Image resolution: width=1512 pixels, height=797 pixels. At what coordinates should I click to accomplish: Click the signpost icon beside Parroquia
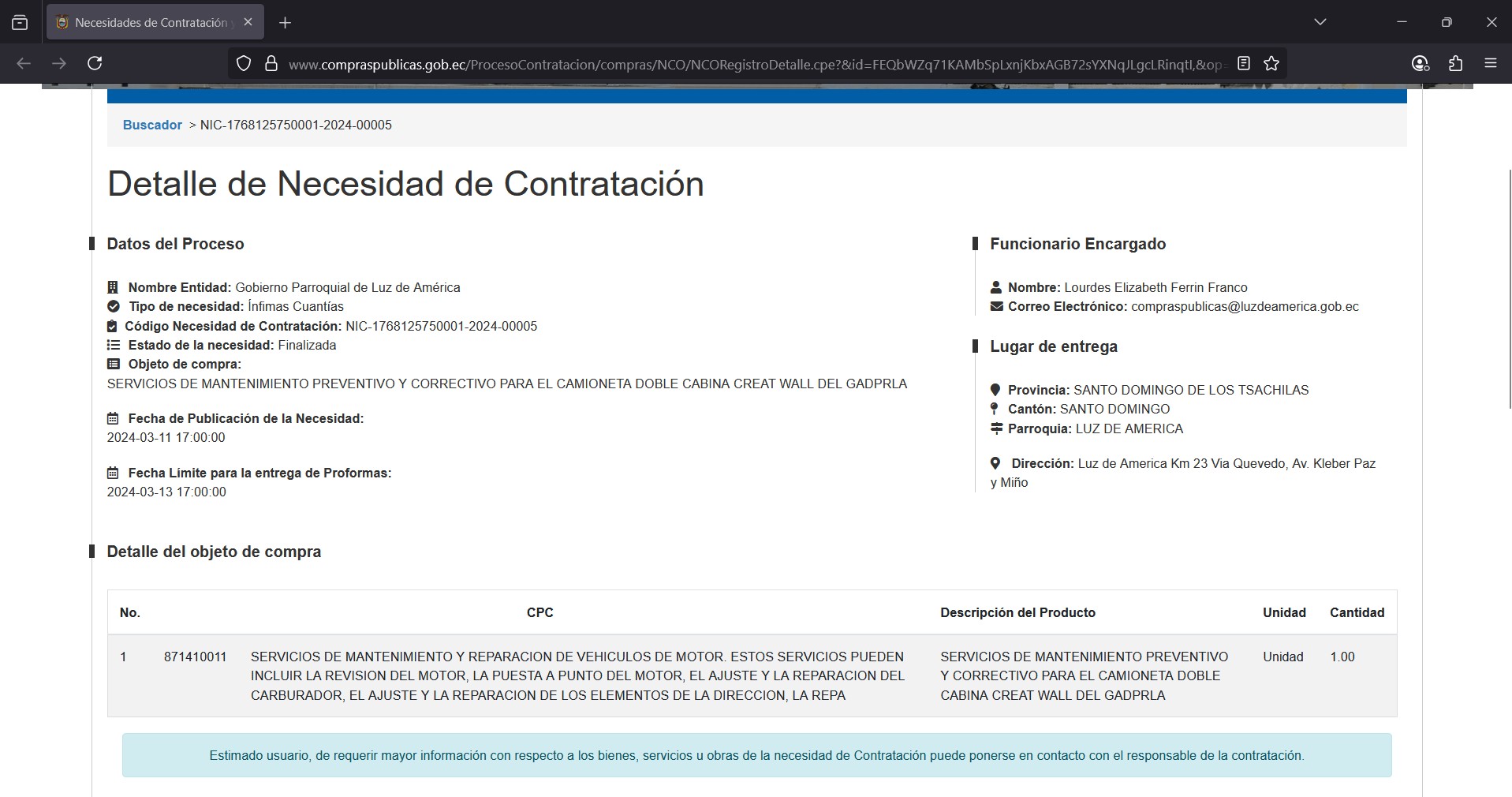coord(997,428)
